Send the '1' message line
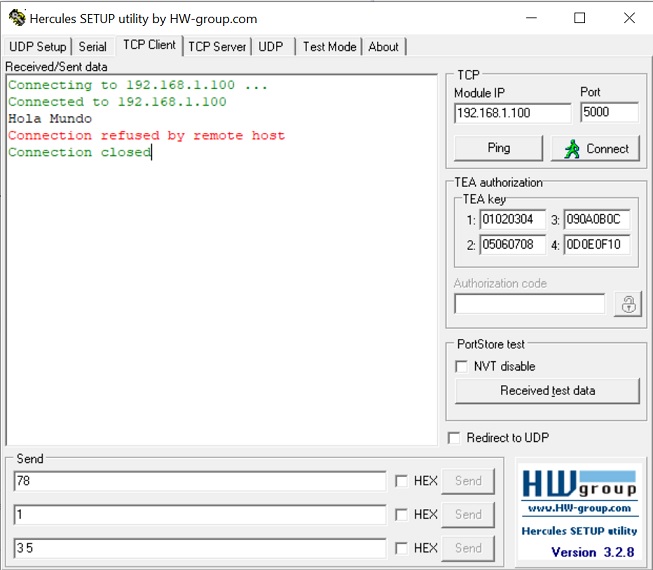The image size is (653, 570). pos(468,515)
